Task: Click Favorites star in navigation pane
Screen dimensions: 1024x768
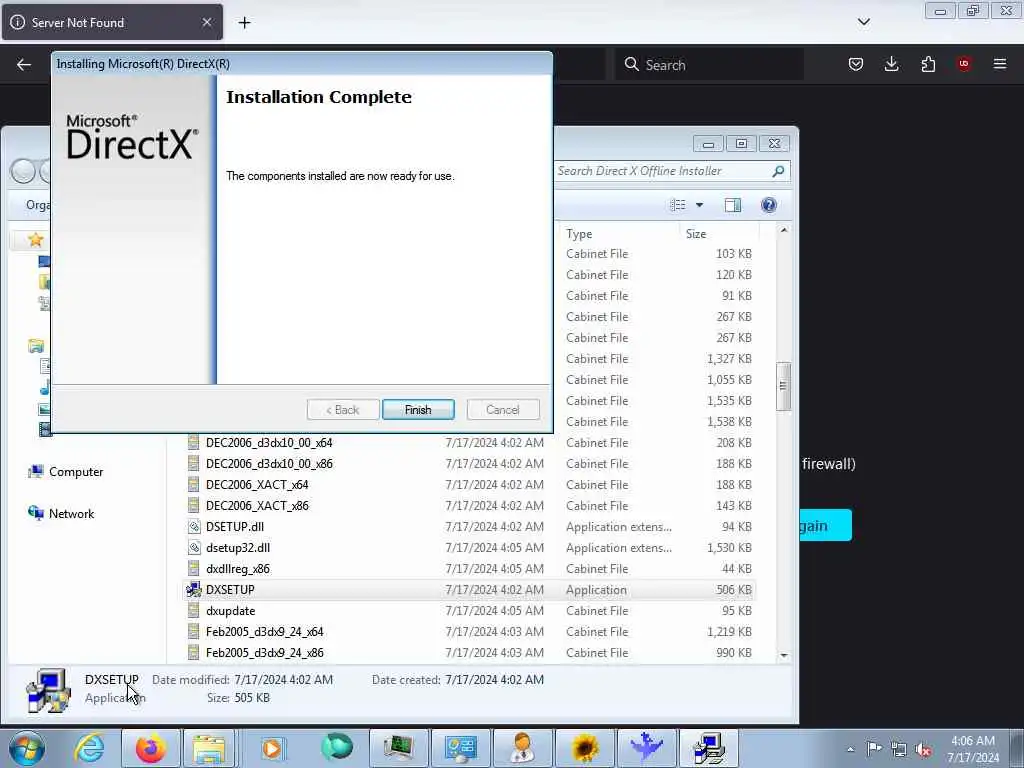Action: (x=36, y=240)
